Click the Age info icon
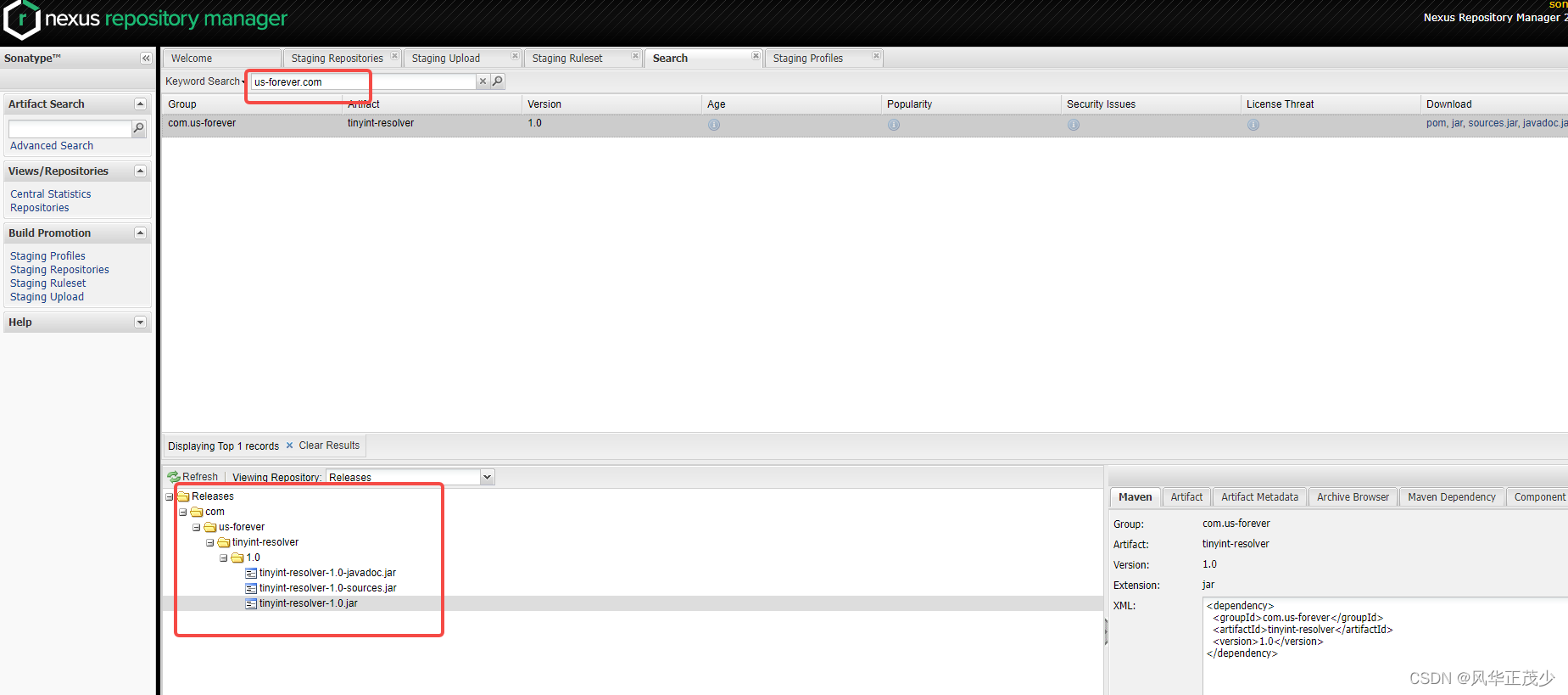 pyautogui.click(x=714, y=125)
